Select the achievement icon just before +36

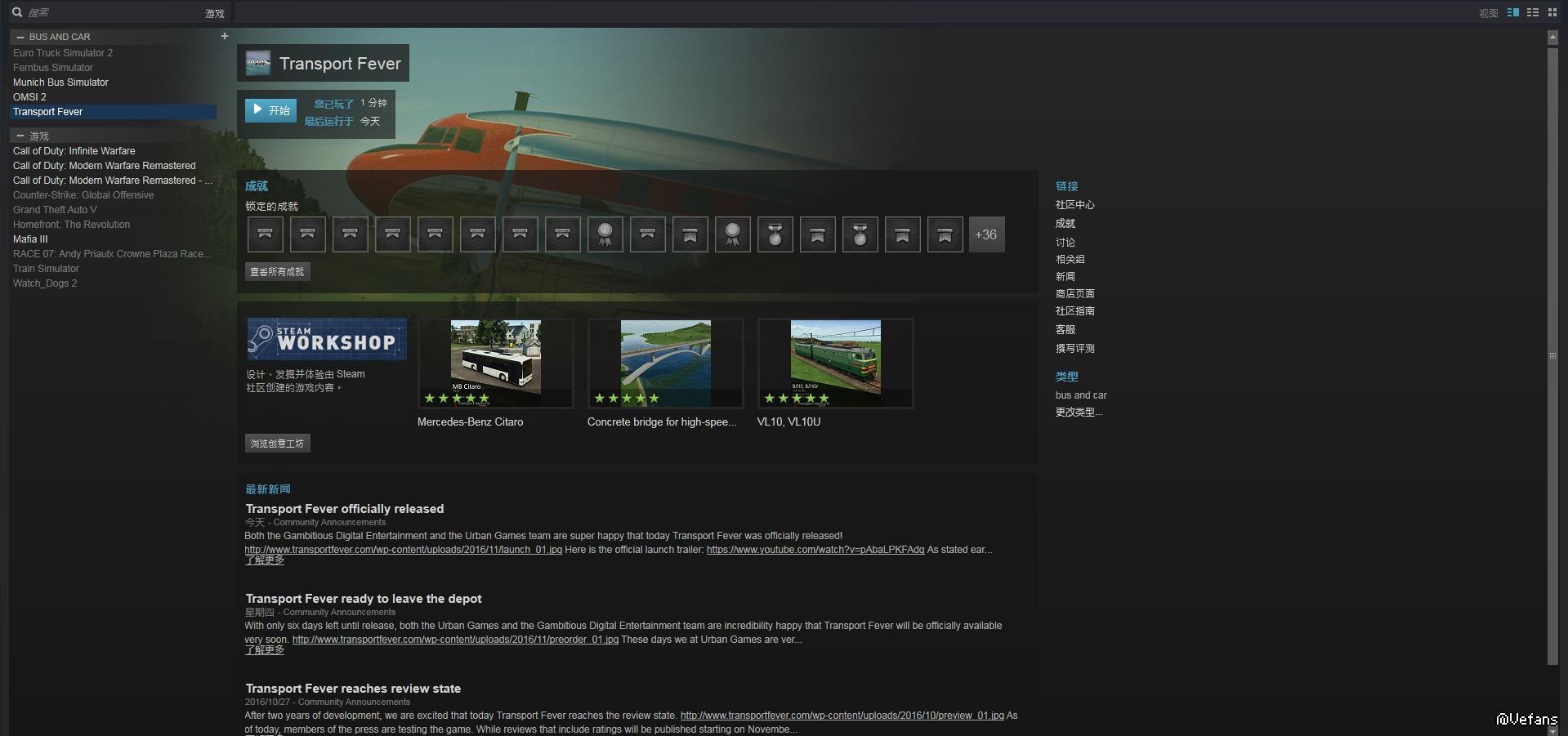click(945, 234)
